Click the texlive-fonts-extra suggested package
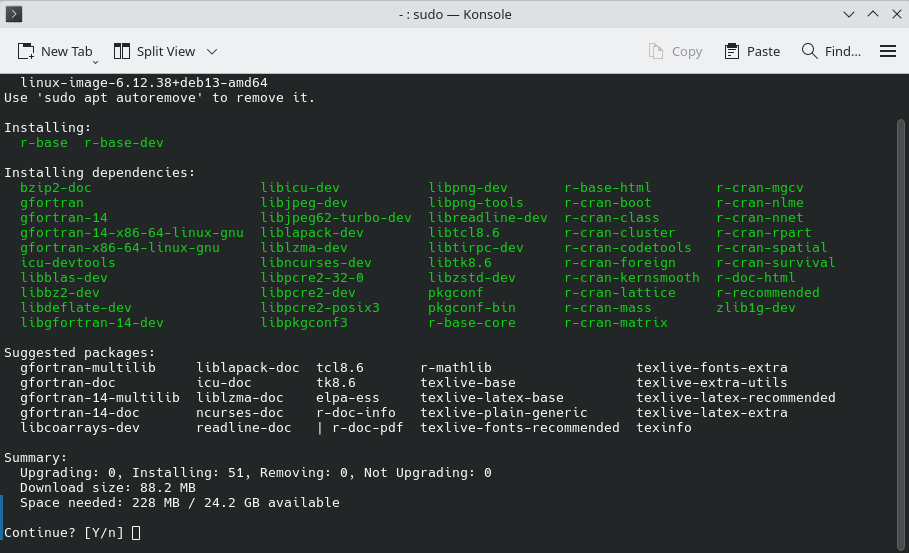Viewport: 909px width, 553px height. [711, 368]
